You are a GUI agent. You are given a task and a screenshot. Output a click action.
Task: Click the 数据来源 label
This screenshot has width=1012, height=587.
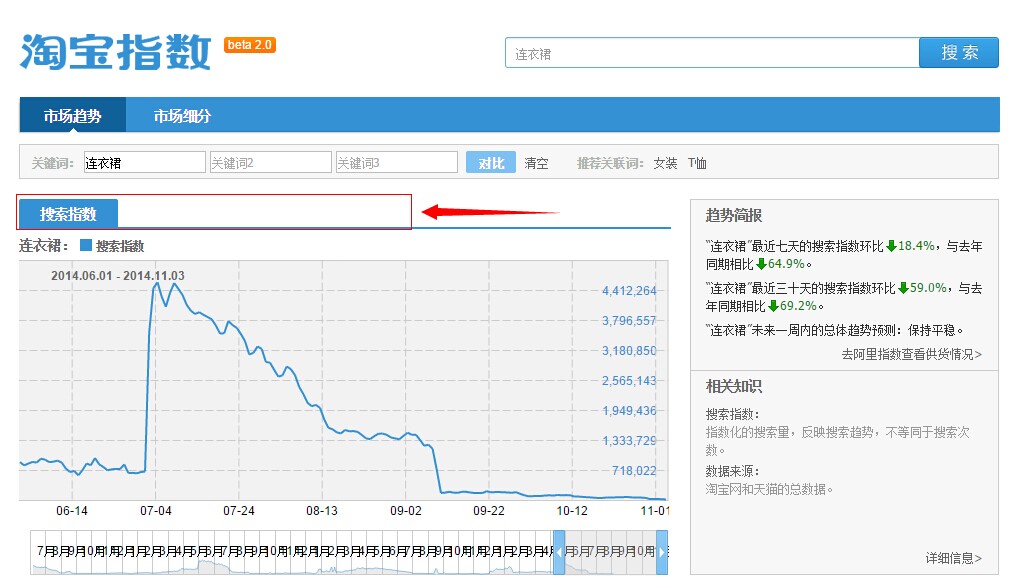click(732, 471)
